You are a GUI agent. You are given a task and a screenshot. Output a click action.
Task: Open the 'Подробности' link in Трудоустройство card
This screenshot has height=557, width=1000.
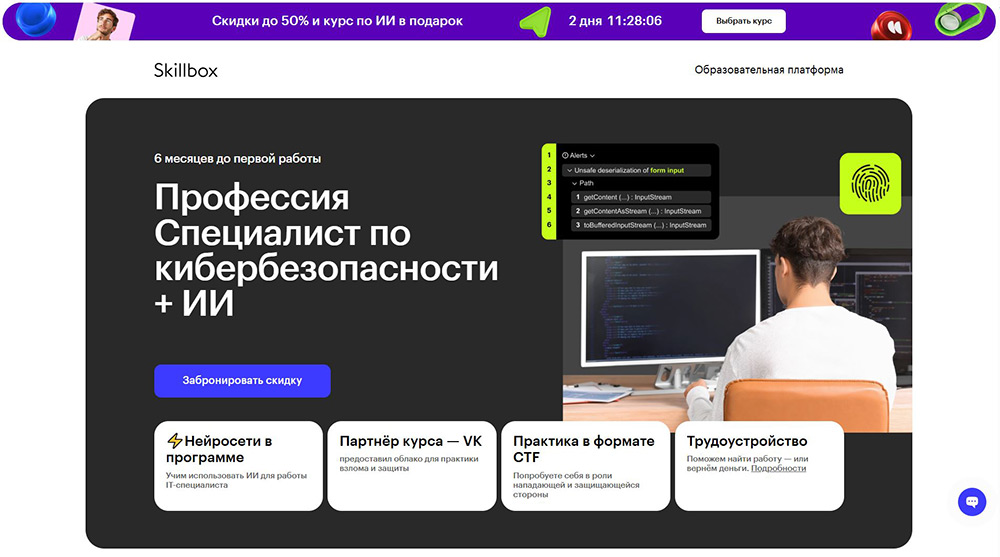coord(778,468)
